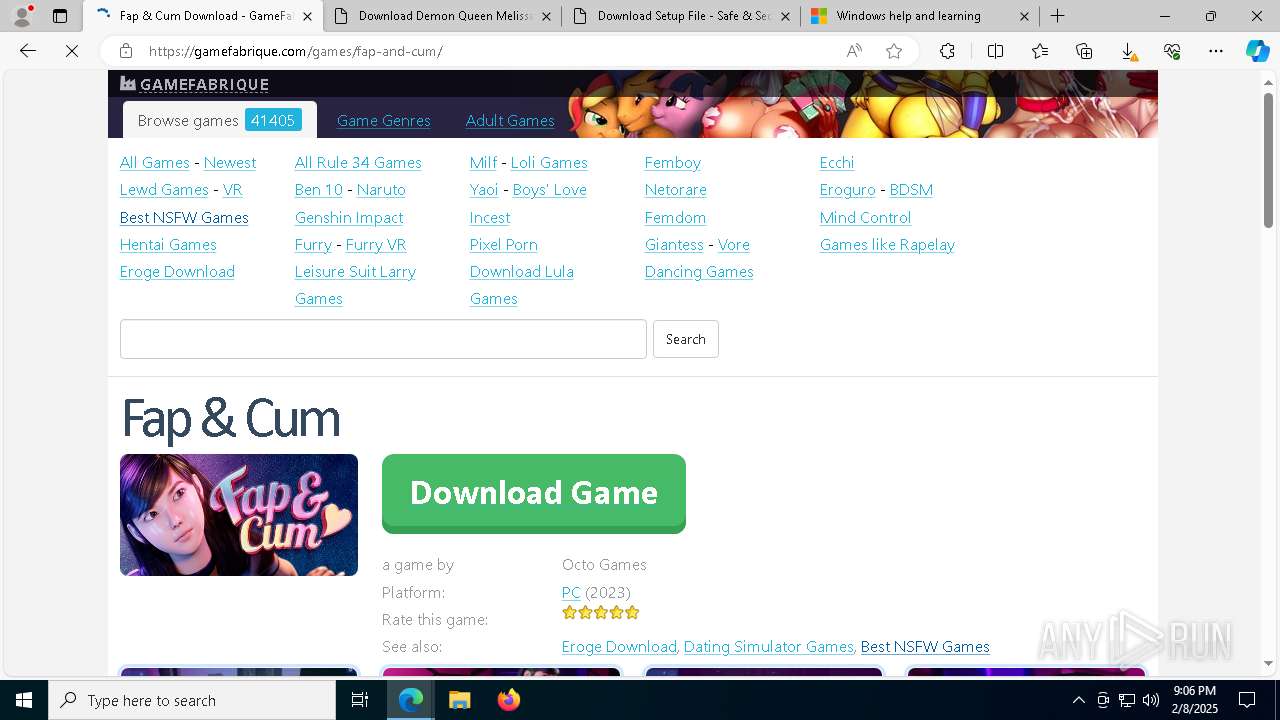This screenshot has height=720, width=1280.
Task: Close Windows help and learning tab
Action: 1025,16
